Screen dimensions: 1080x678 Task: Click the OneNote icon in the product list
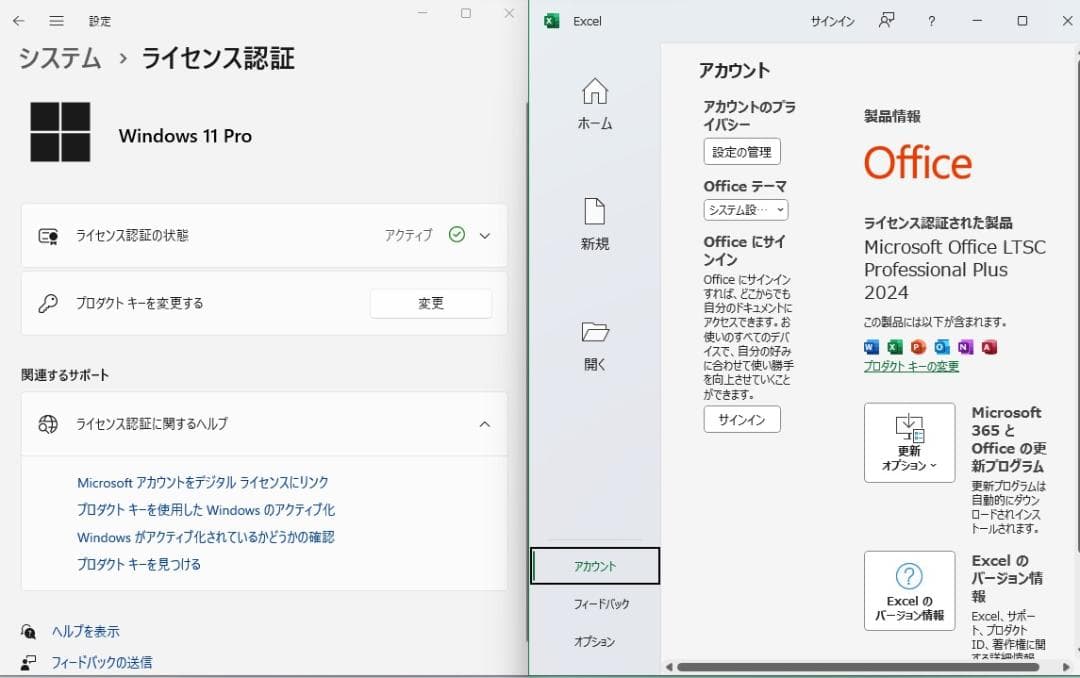point(963,346)
